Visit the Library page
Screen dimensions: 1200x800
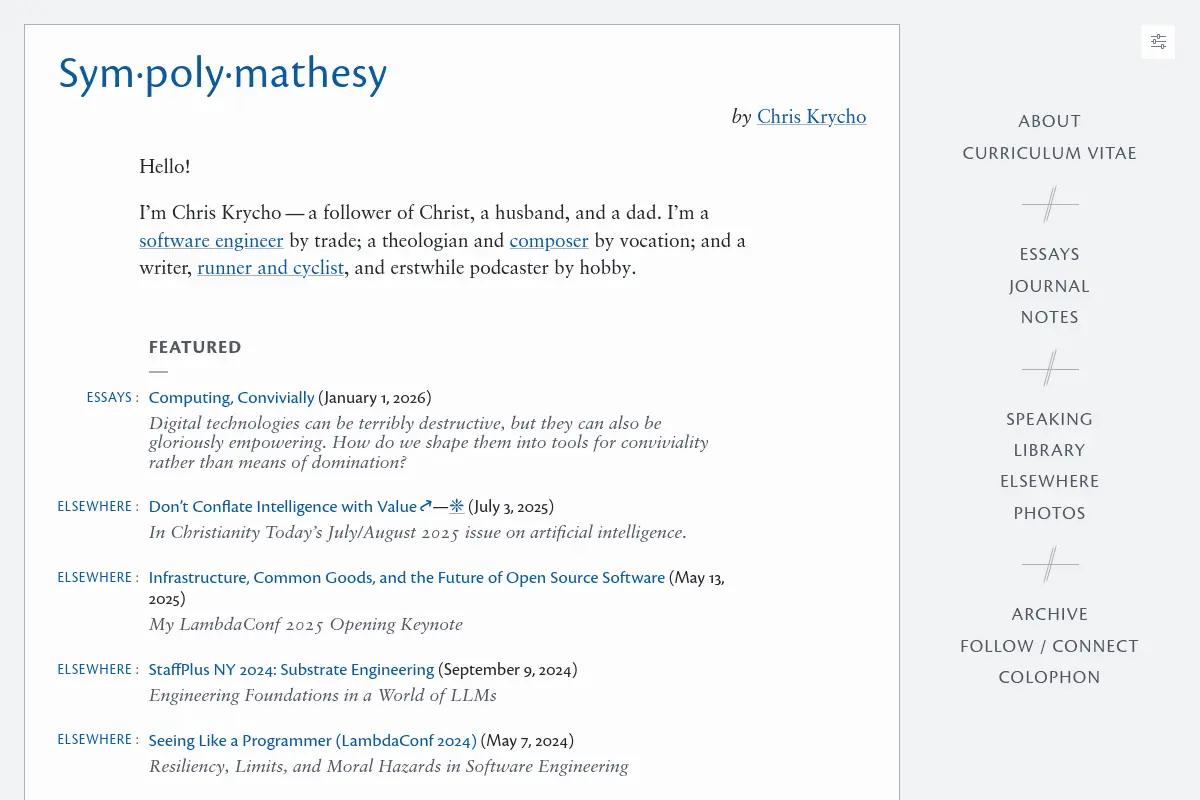(x=1049, y=450)
